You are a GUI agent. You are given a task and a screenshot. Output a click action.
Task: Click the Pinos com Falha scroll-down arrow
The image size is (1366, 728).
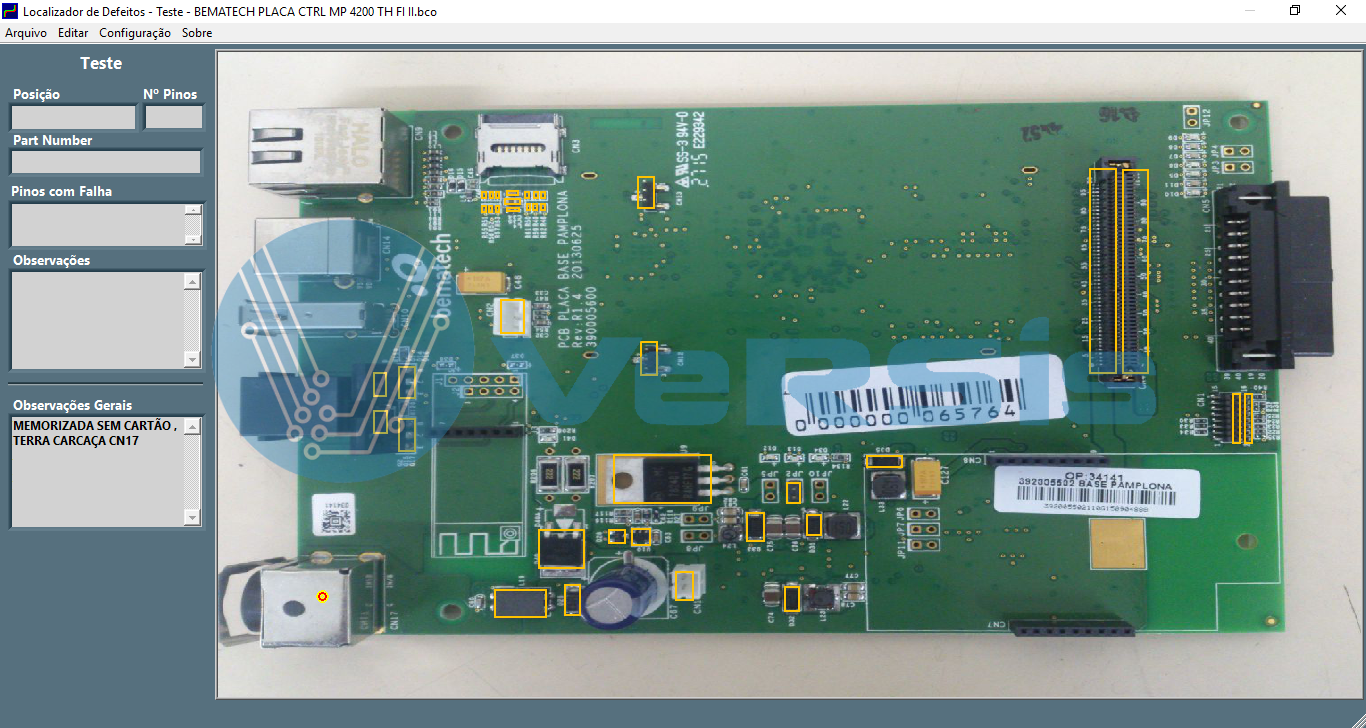[x=193, y=239]
